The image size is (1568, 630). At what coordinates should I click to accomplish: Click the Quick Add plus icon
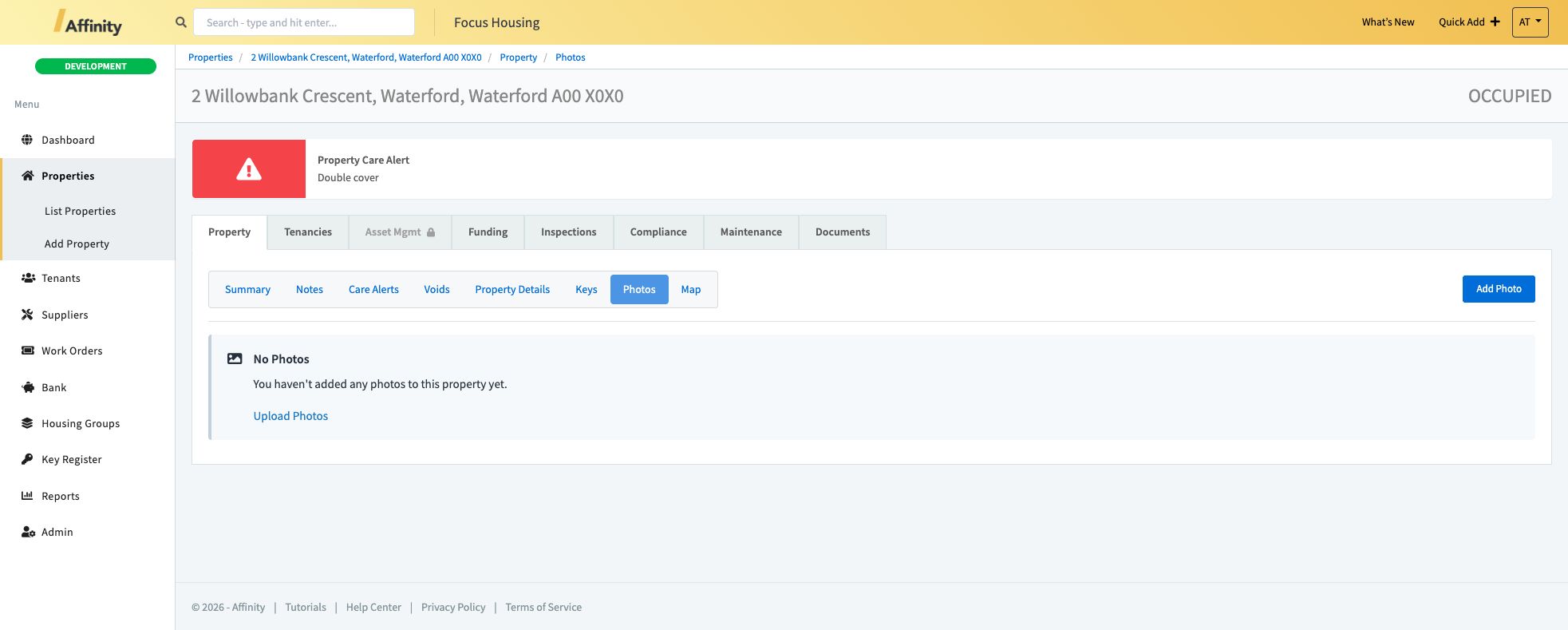point(1495,22)
